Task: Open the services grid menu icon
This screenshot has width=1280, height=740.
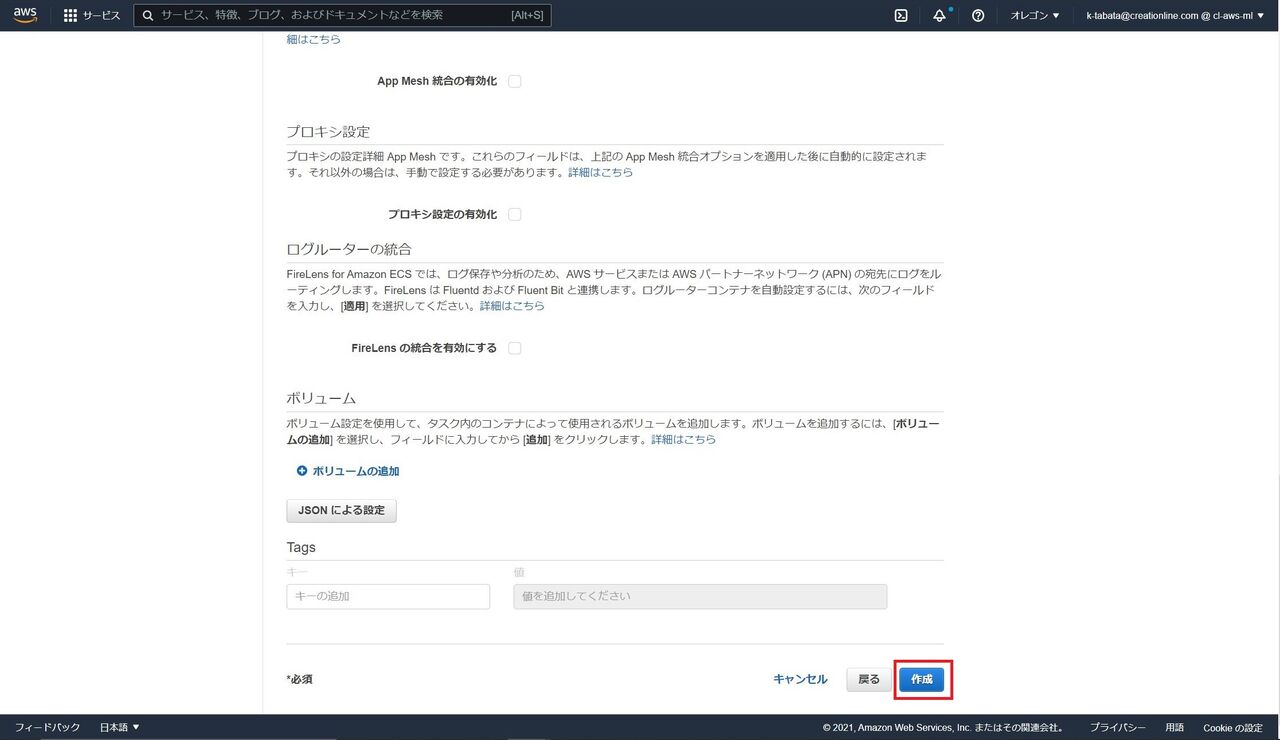Action: (x=70, y=16)
